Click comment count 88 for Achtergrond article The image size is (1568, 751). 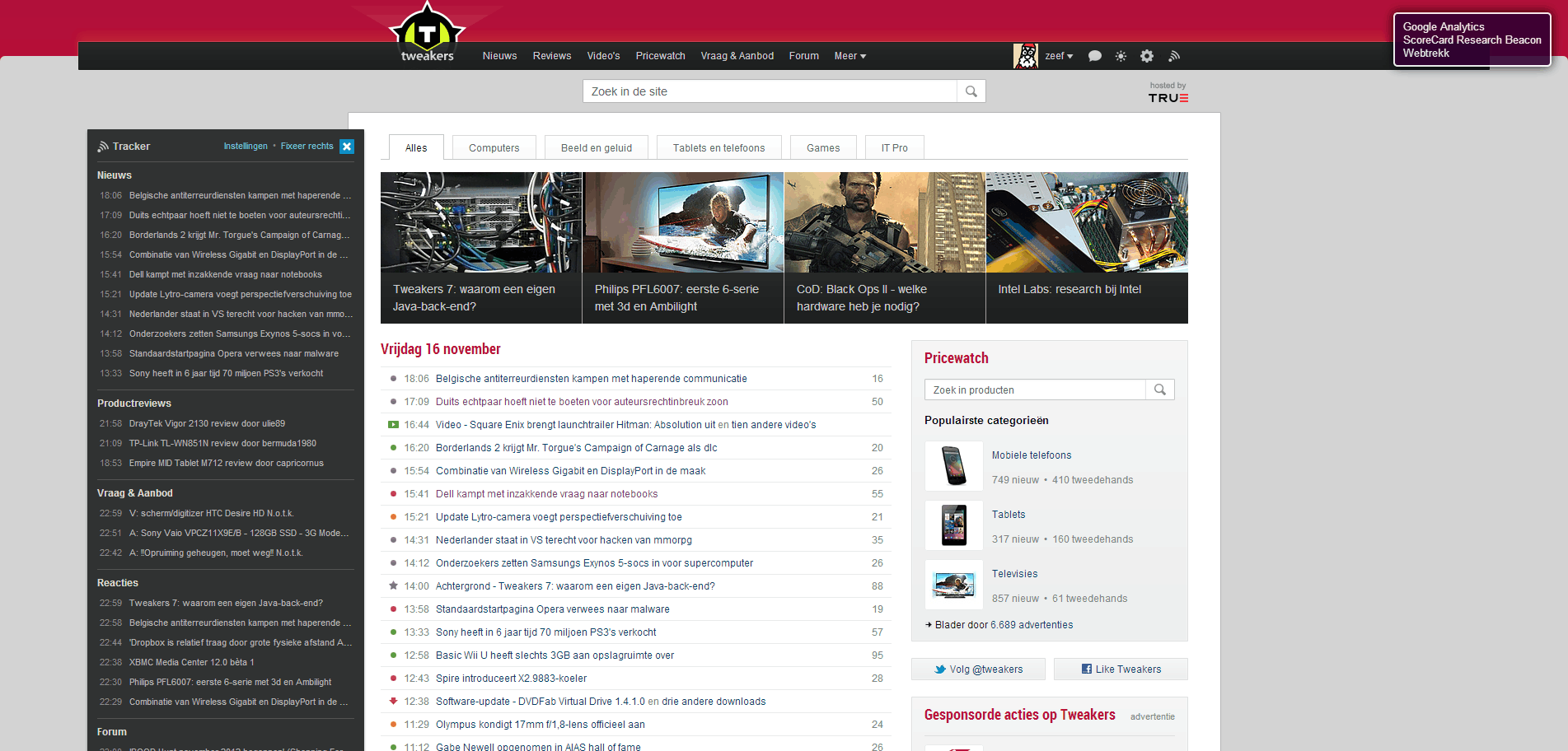click(878, 586)
